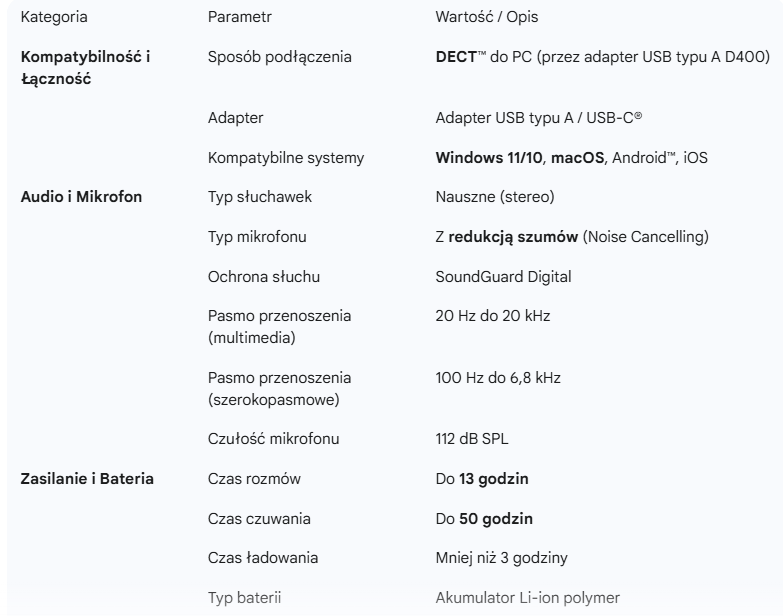Select the Audio i Mikrofon category cell
Image resolution: width=783 pixels, height=616 pixels.
(81, 197)
